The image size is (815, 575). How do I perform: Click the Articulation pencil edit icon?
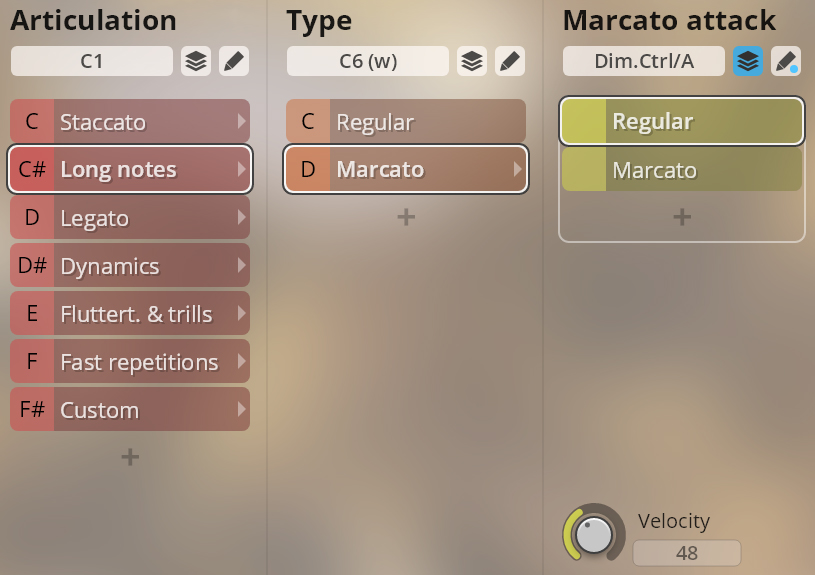click(233, 61)
